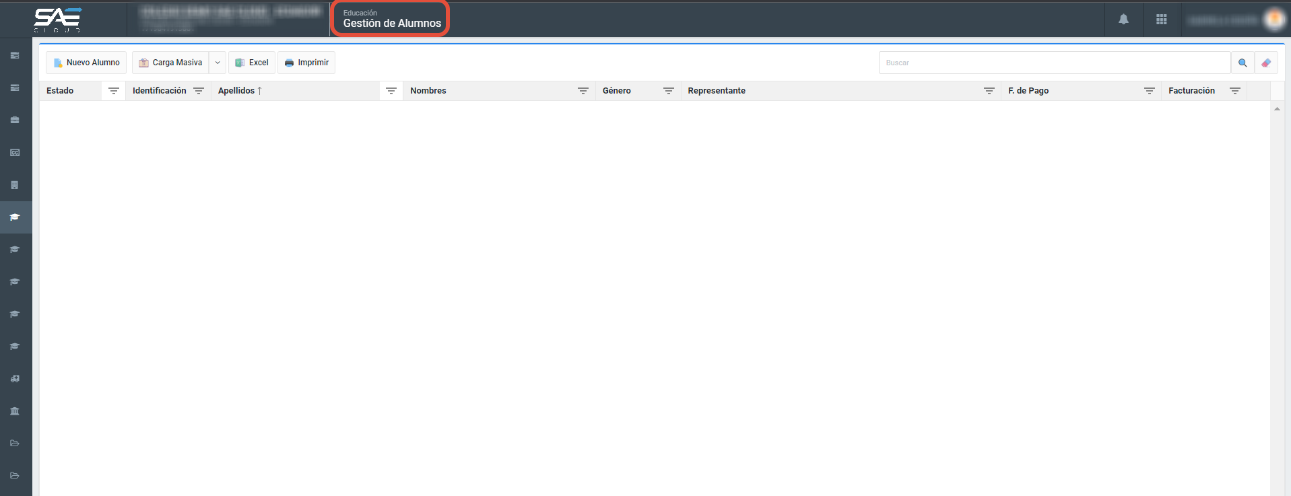Click the Carga Masiva button
1291x496 pixels.
[170, 63]
